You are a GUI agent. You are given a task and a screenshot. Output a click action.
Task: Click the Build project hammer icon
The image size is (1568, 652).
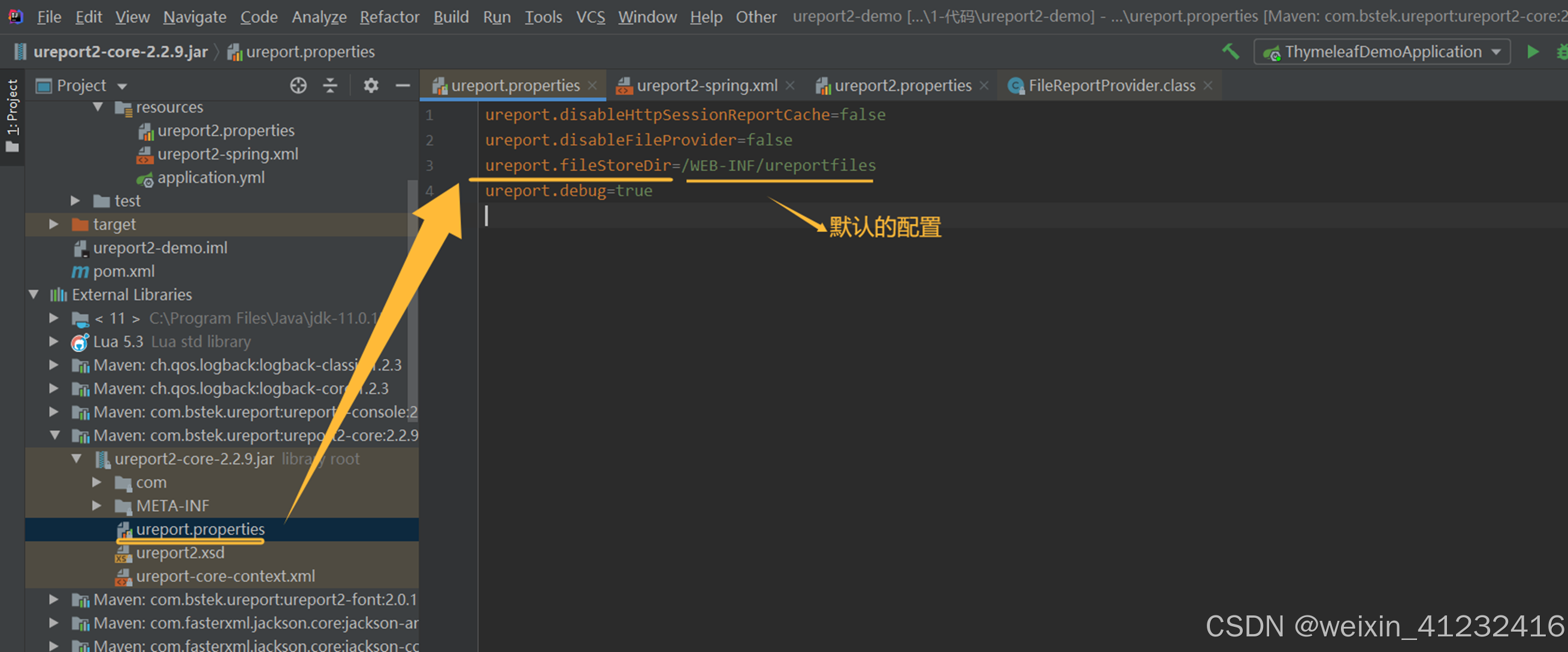point(1230,52)
